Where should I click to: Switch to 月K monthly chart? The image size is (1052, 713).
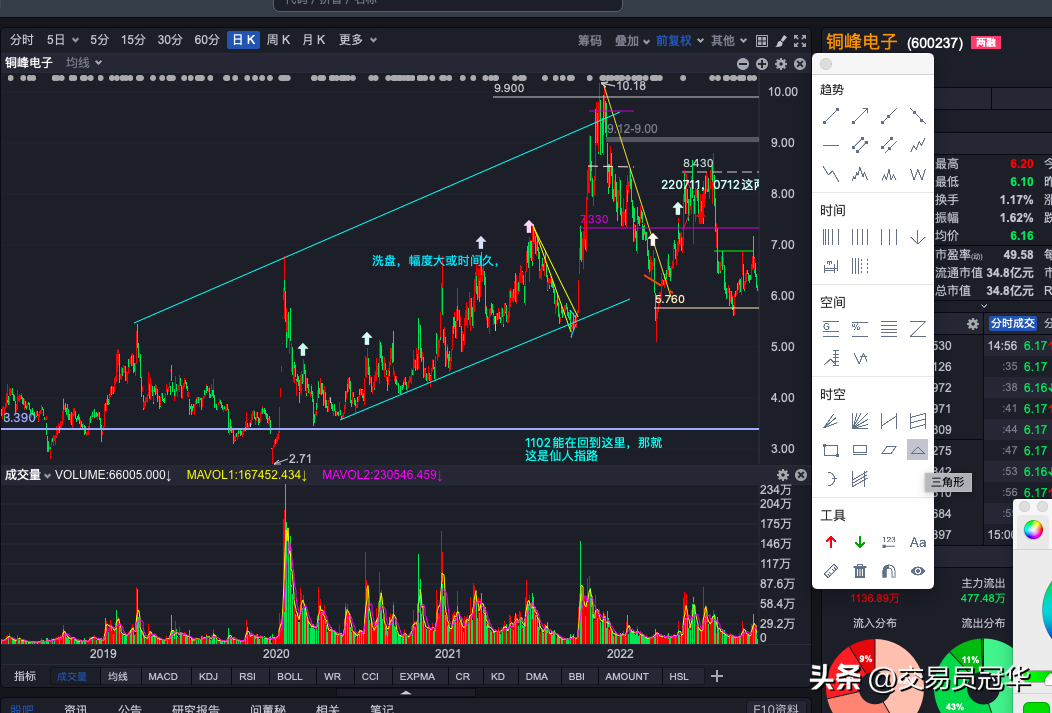click(x=313, y=40)
